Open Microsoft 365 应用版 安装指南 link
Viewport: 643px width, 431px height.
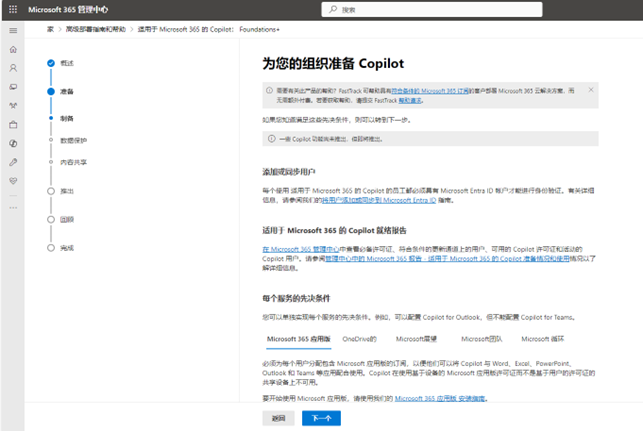click(x=440, y=399)
